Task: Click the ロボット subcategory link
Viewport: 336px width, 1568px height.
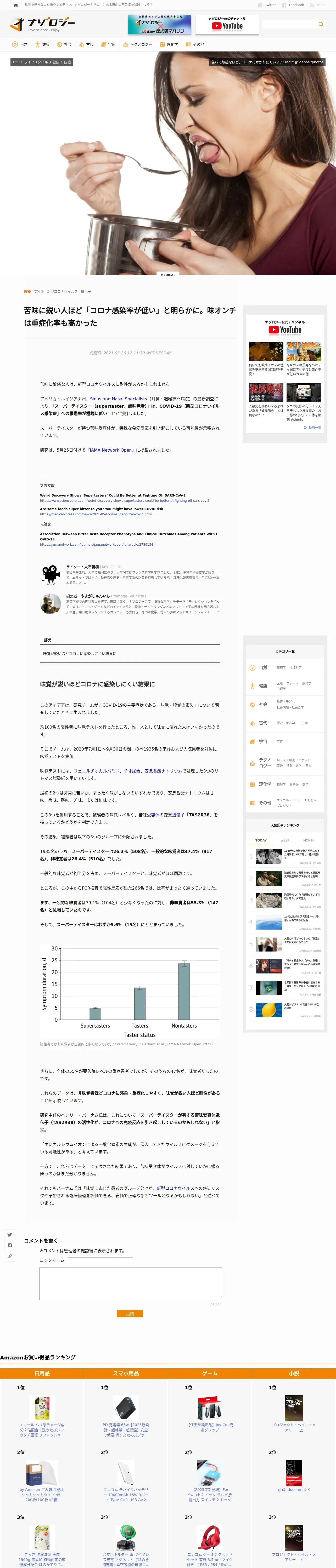Action: click(x=304, y=760)
